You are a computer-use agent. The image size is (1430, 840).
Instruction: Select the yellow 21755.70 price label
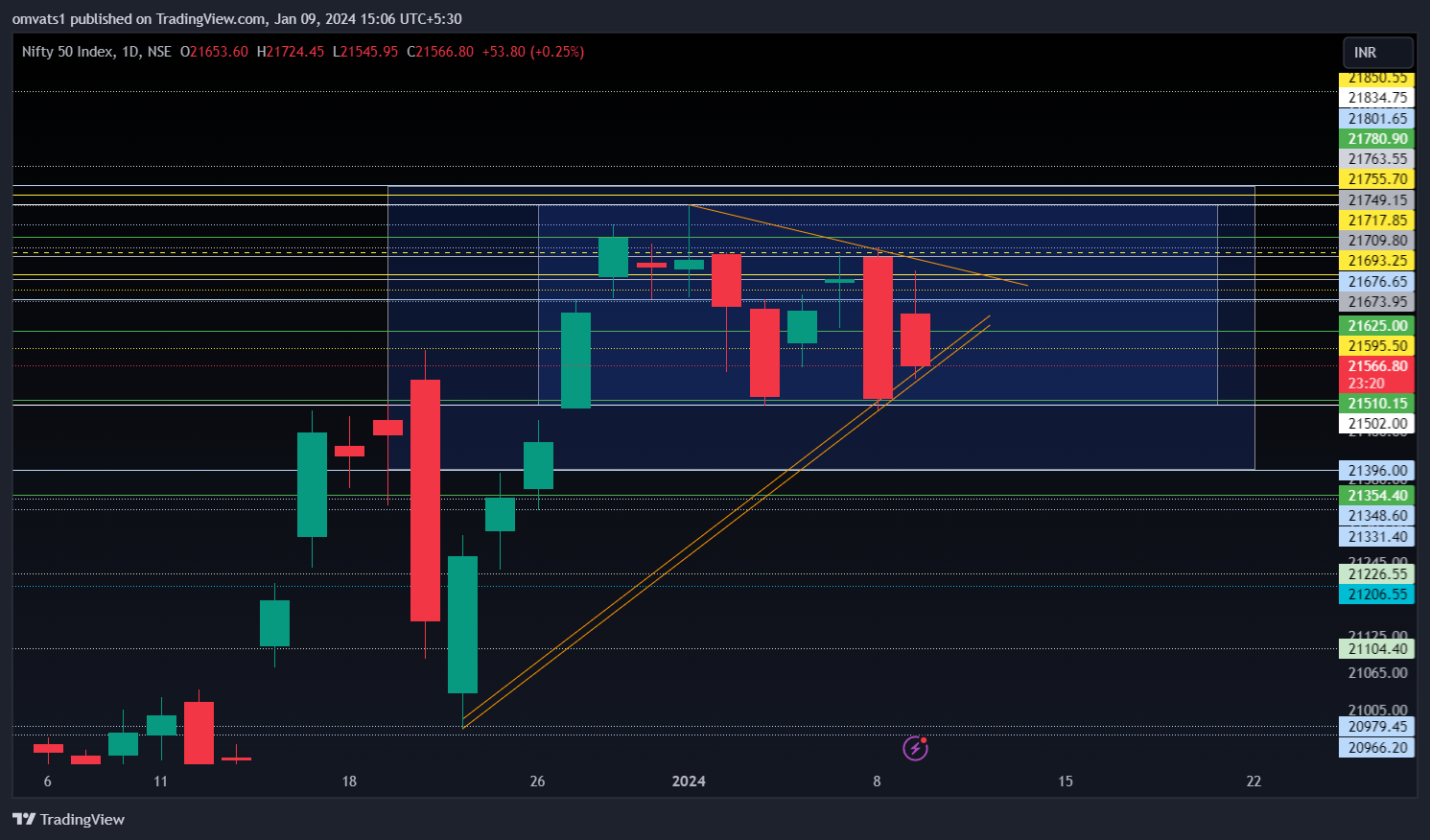[1377, 179]
